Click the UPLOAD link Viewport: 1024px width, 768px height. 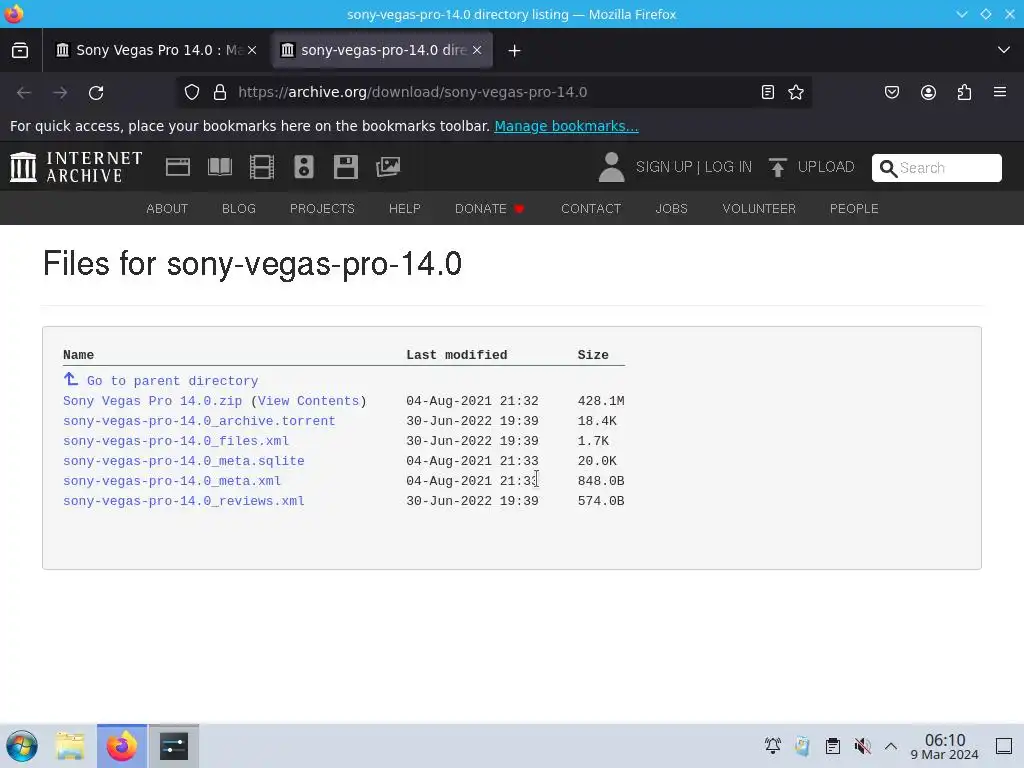826,167
